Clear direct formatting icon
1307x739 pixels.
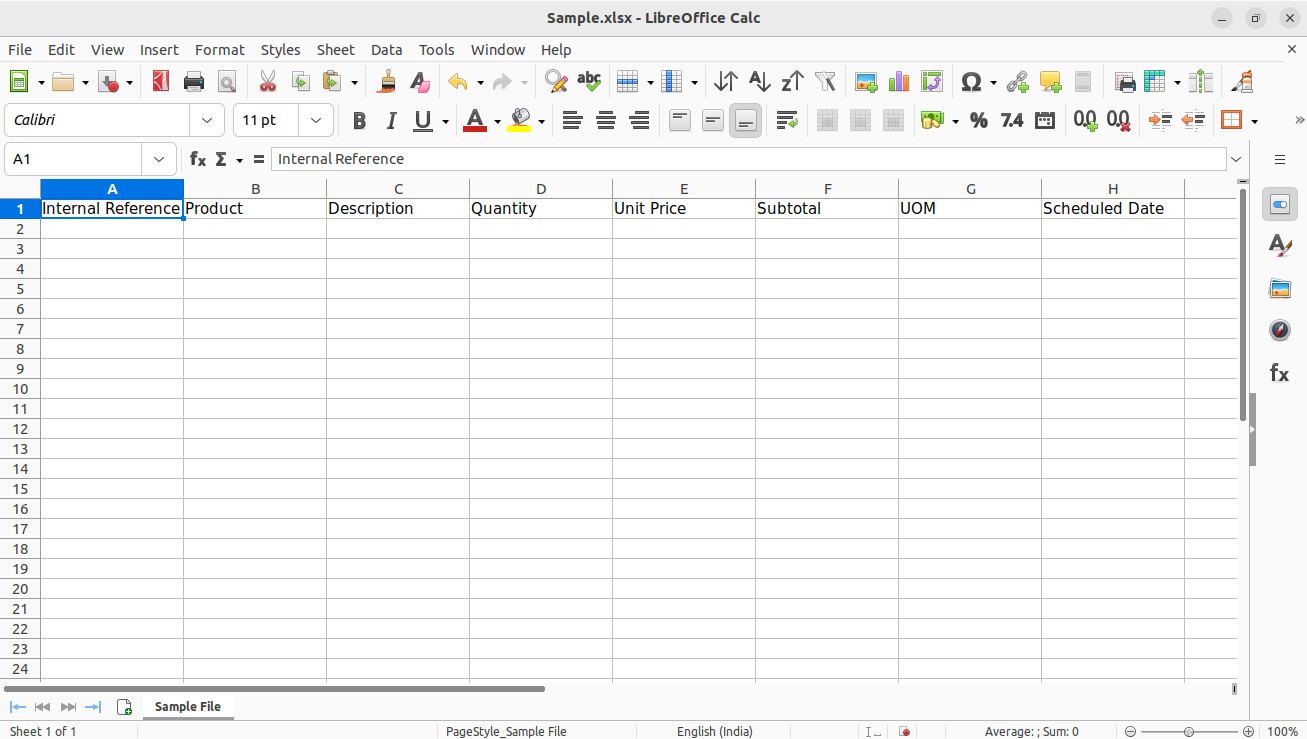pos(419,82)
